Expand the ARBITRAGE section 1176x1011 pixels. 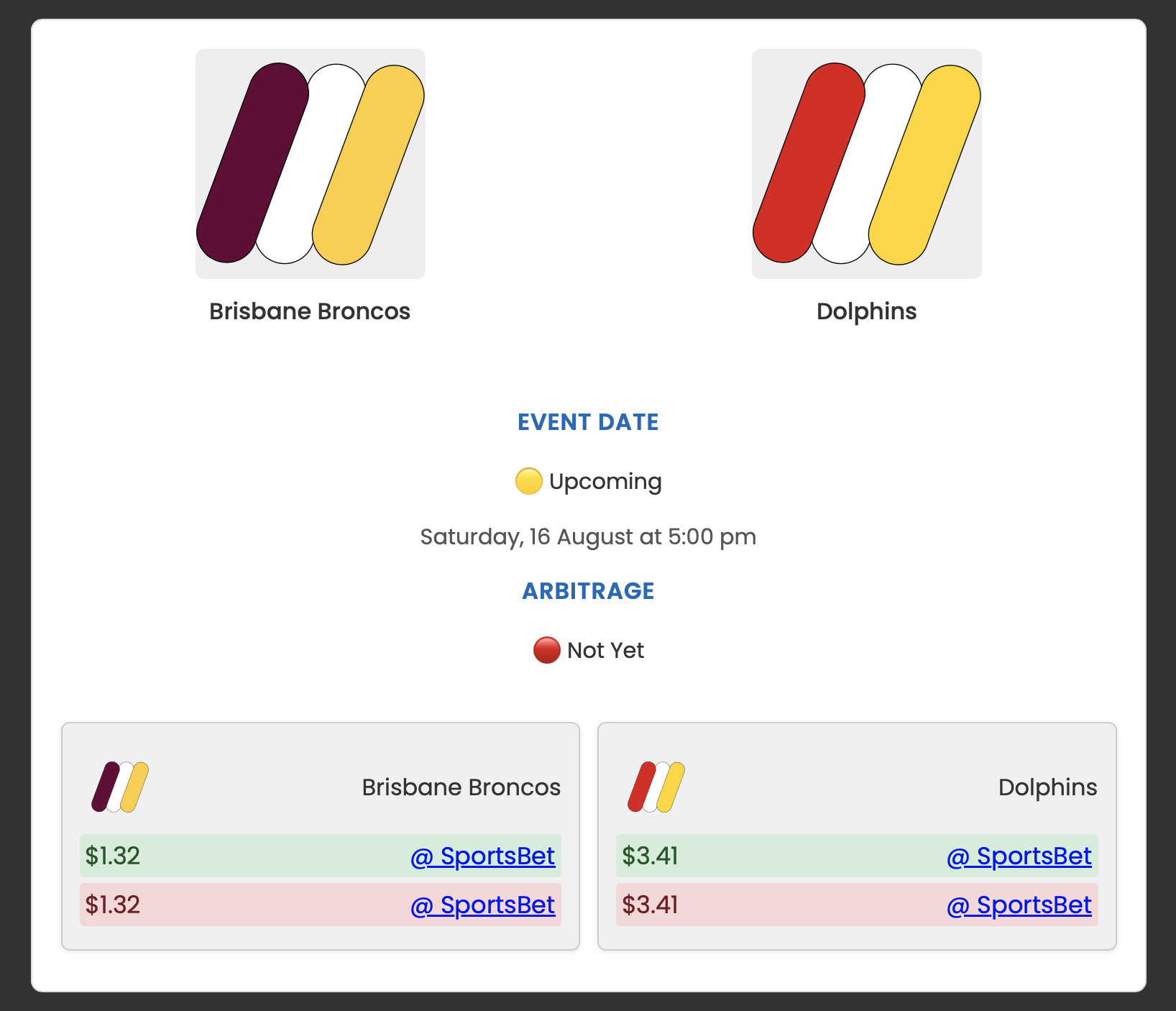(x=588, y=590)
